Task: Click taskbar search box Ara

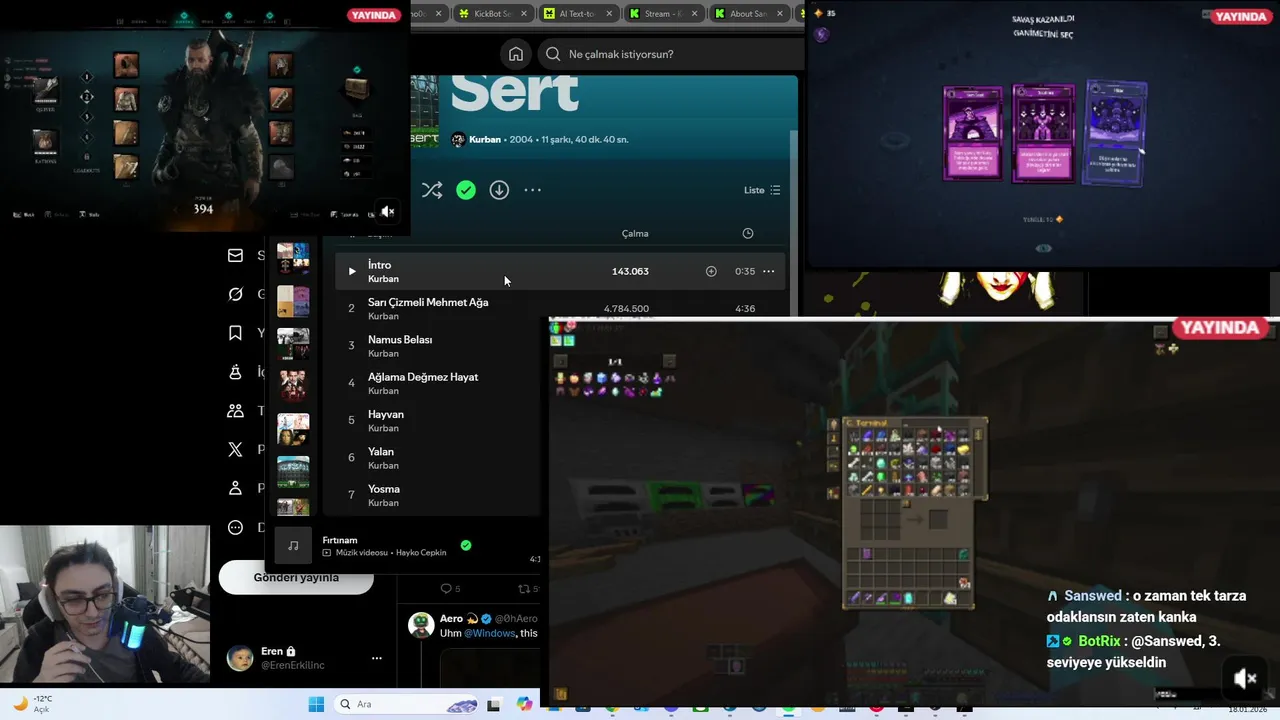Action: click(x=408, y=704)
